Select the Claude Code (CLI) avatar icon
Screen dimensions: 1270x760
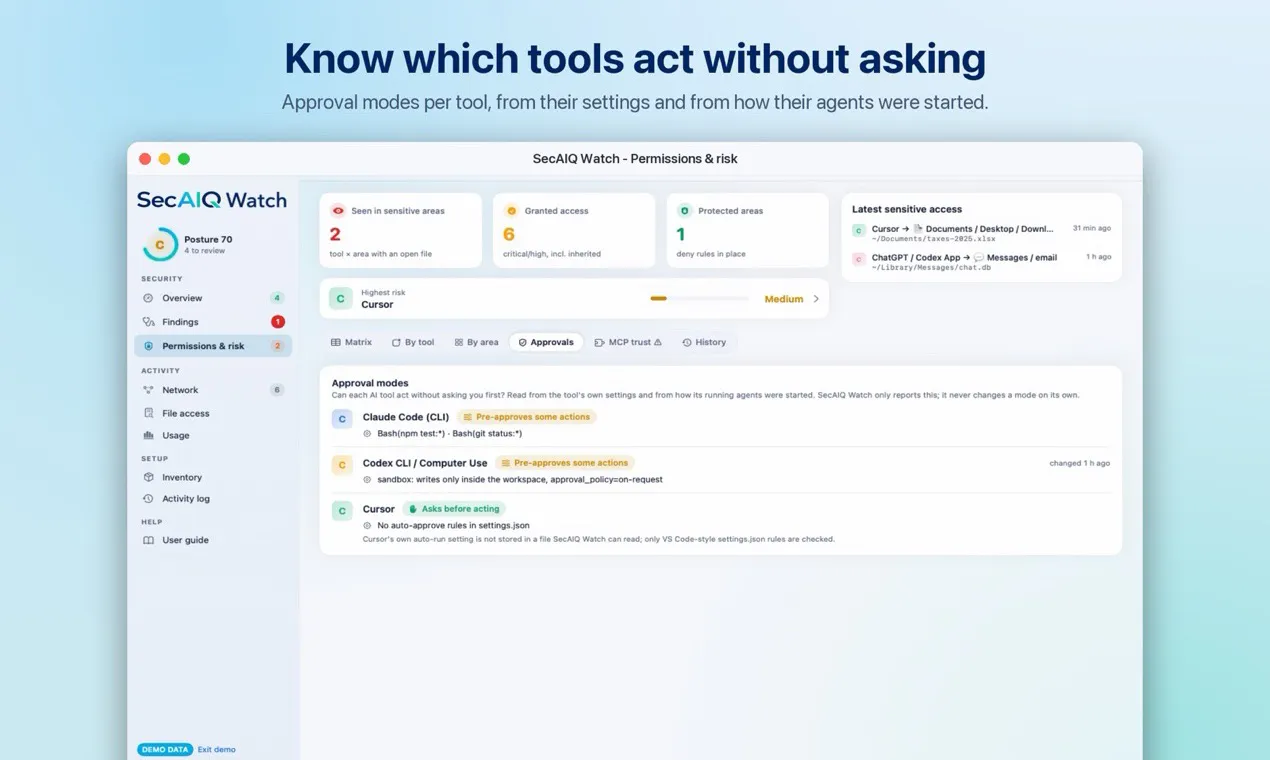point(342,418)
